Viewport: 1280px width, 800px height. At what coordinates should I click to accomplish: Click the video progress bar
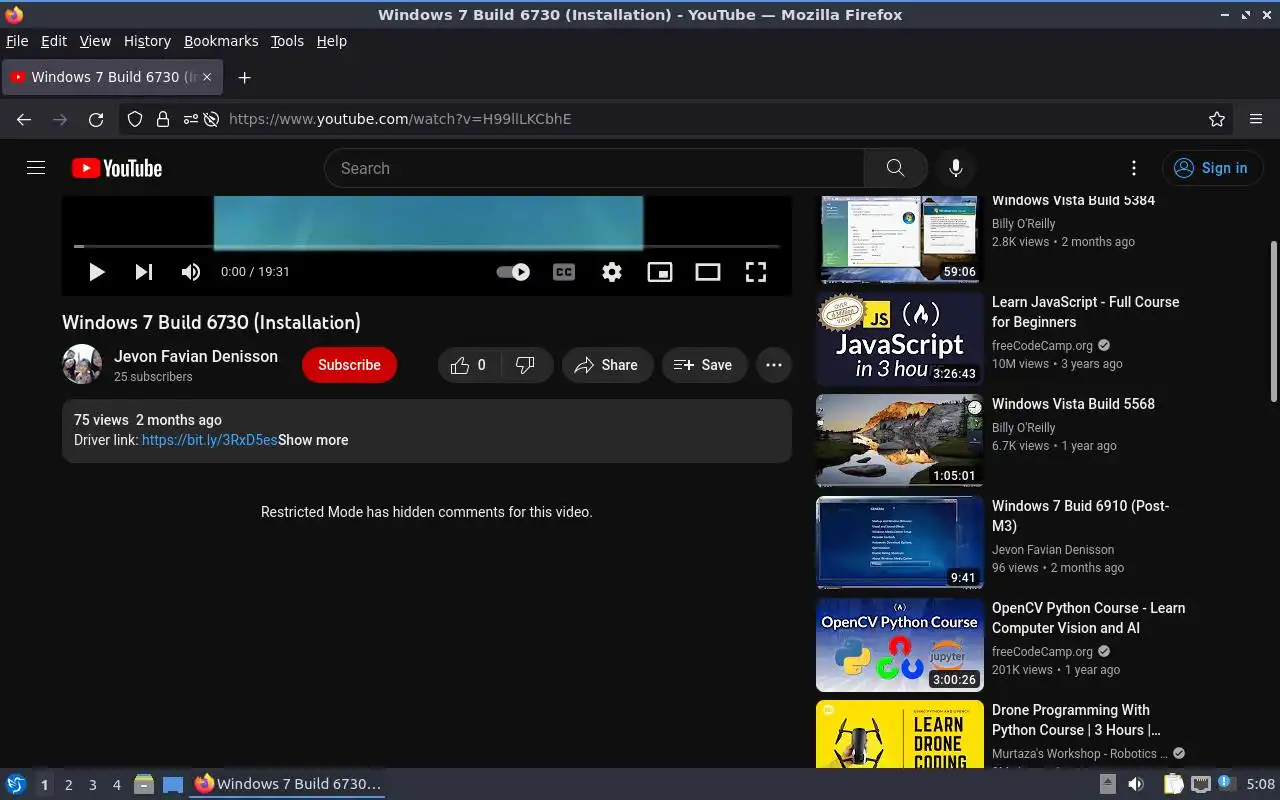coord(426,246)
